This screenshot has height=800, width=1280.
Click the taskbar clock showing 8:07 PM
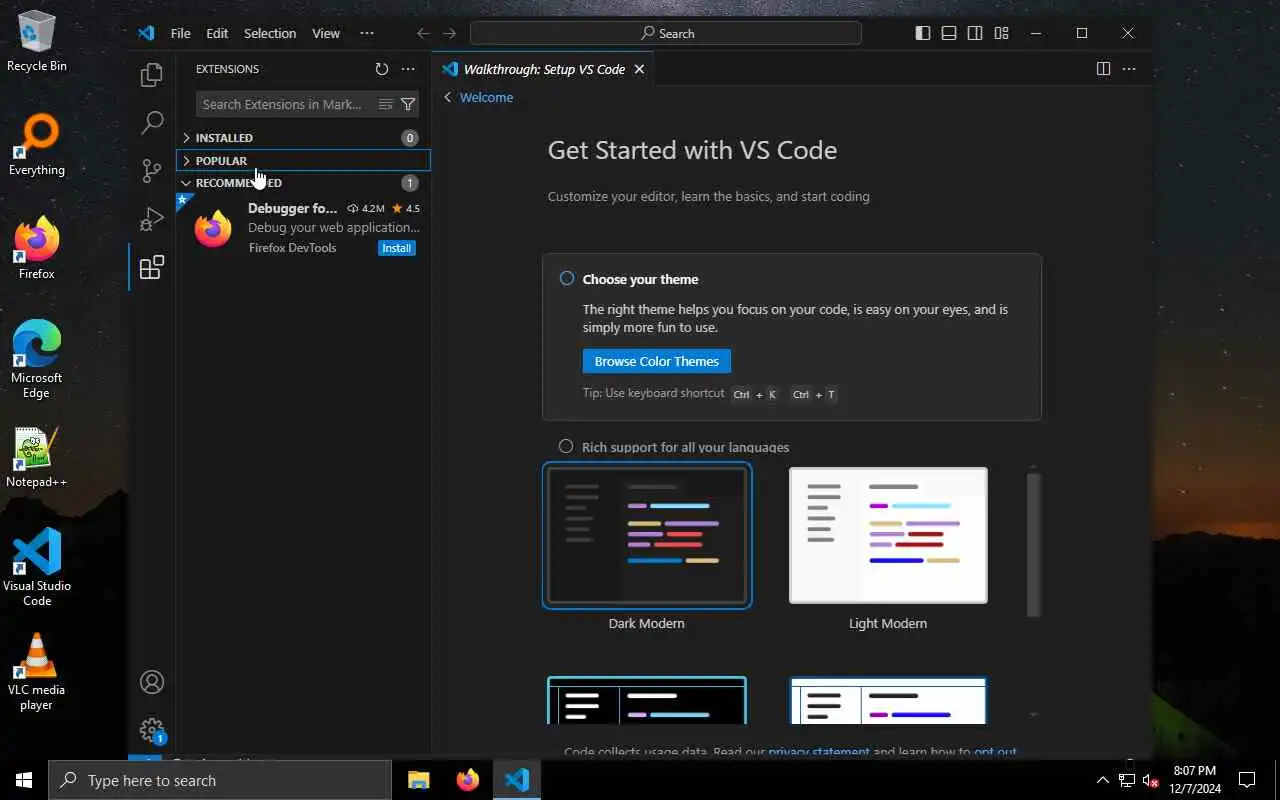coord(1194,780)
